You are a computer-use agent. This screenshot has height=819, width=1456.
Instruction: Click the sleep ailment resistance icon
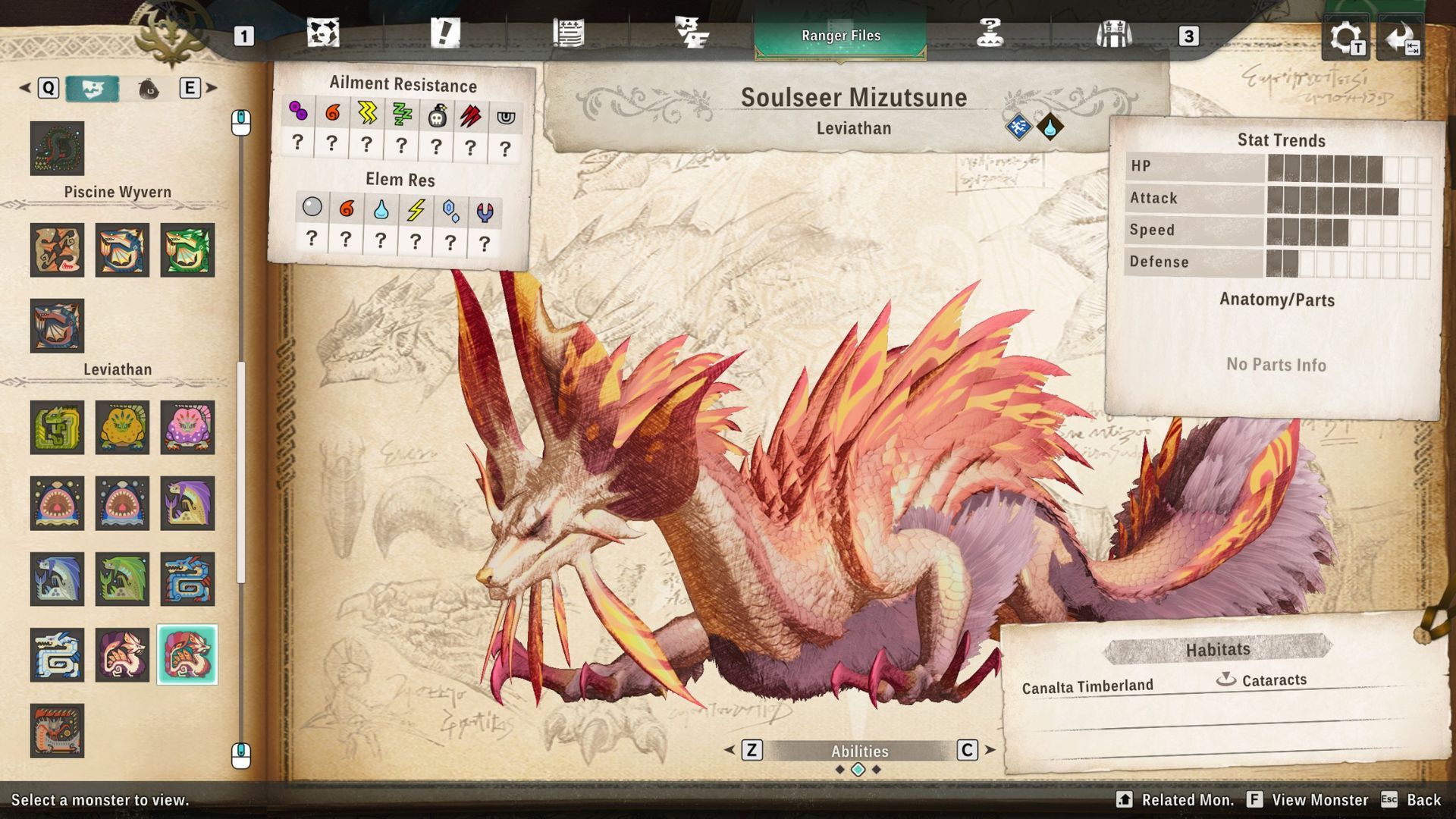pyautogui.click(x=401, y=115)
